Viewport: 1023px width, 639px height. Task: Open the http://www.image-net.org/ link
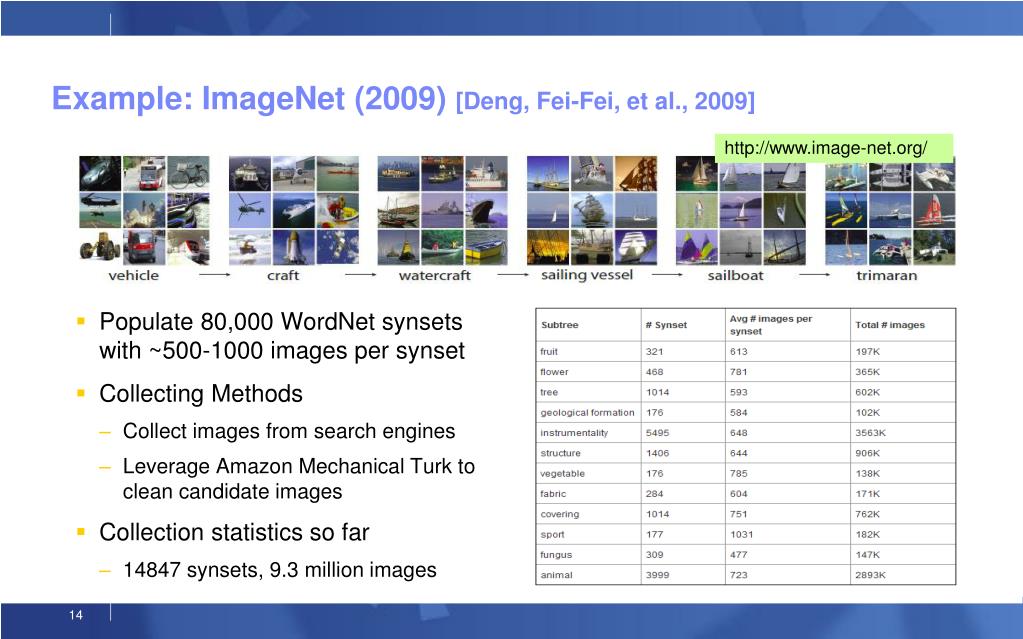tap(825, 148)
